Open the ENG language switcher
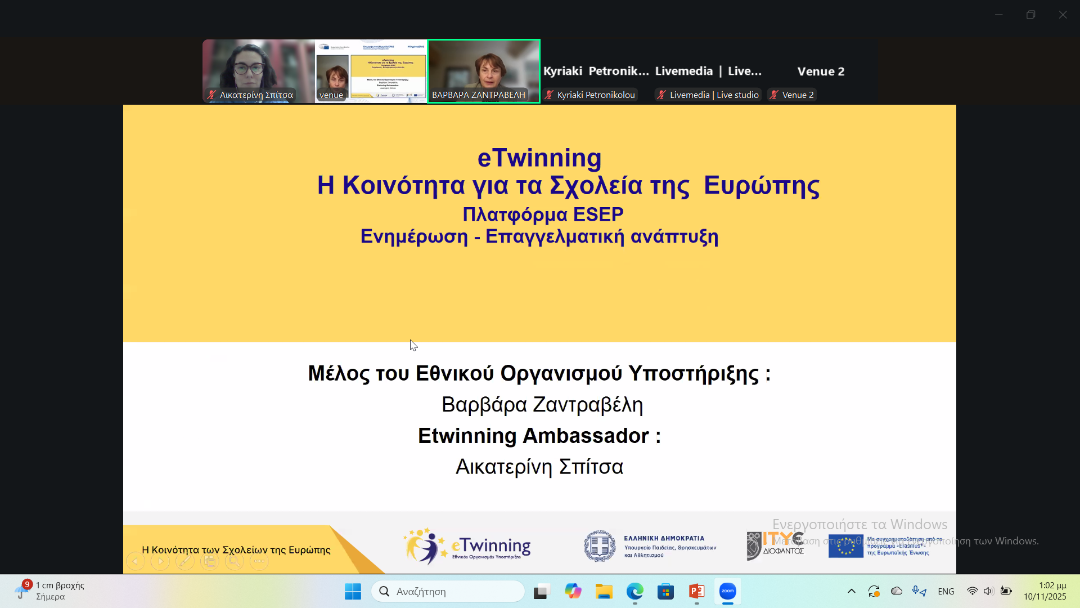The image size is (1080, 608). pyautogui.click(x=945, y=591)
